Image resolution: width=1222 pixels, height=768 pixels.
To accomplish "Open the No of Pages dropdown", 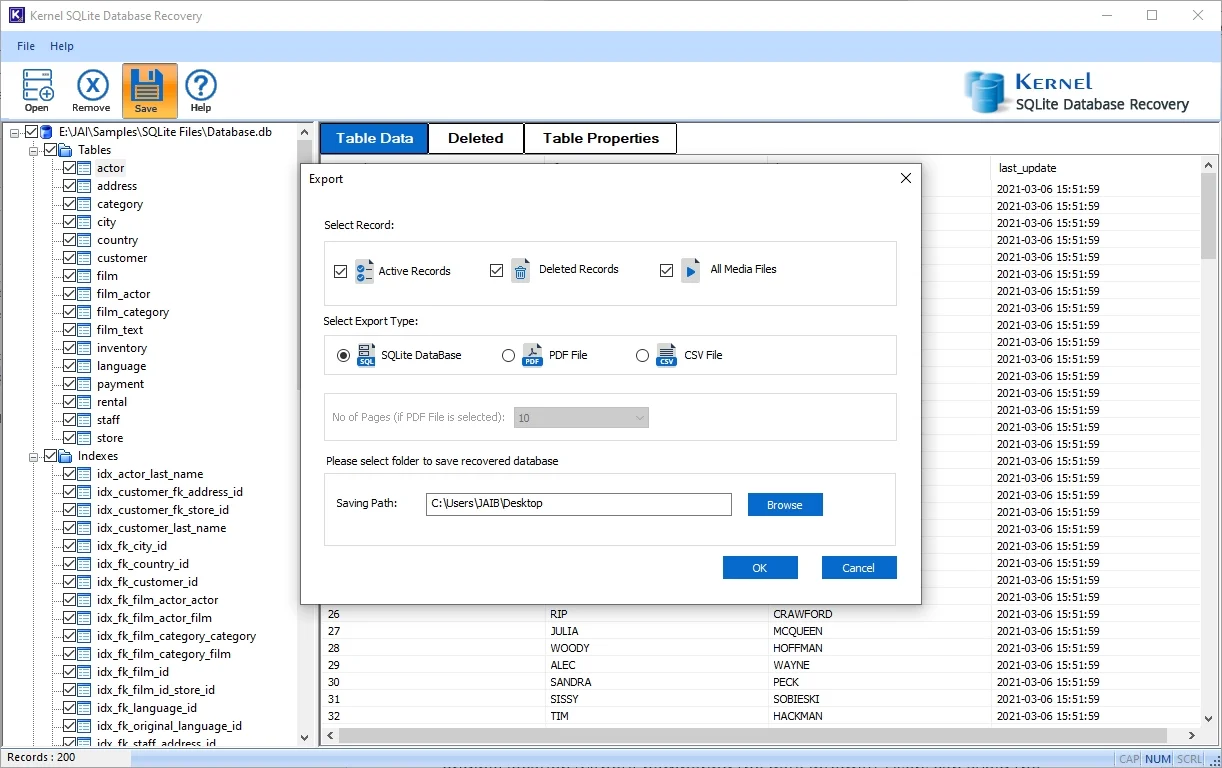I will tap(581, 418).
